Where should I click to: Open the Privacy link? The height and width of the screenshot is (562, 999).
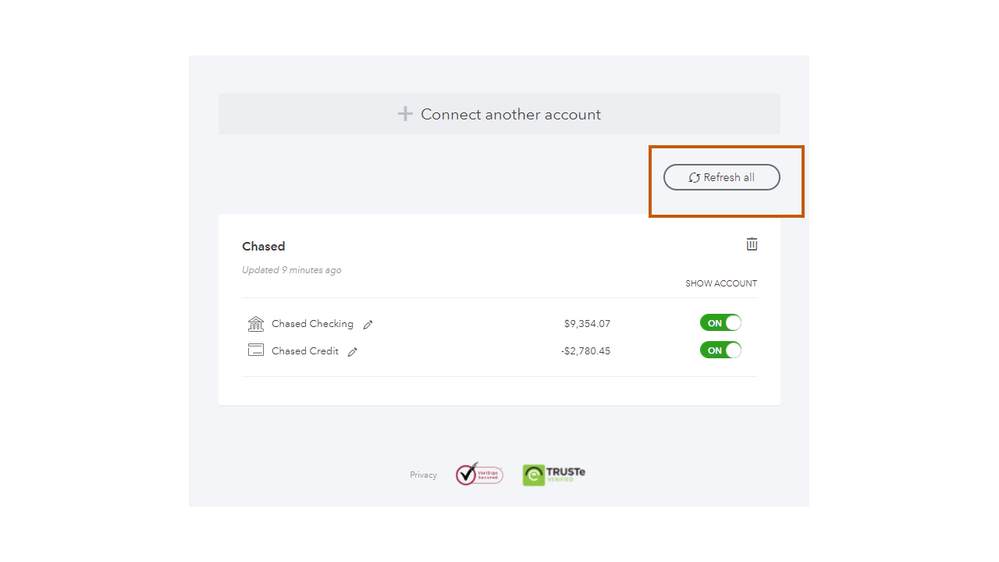[423, 475]
